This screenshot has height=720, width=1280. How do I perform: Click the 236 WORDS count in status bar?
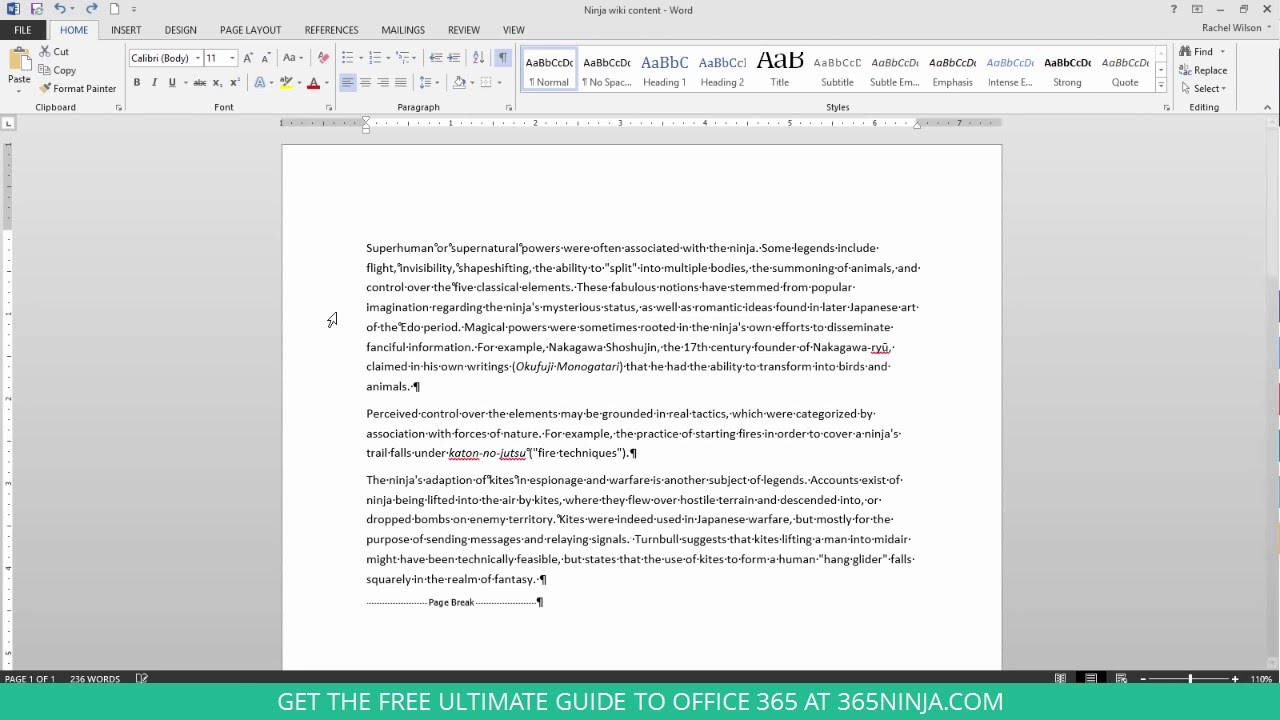95,679
